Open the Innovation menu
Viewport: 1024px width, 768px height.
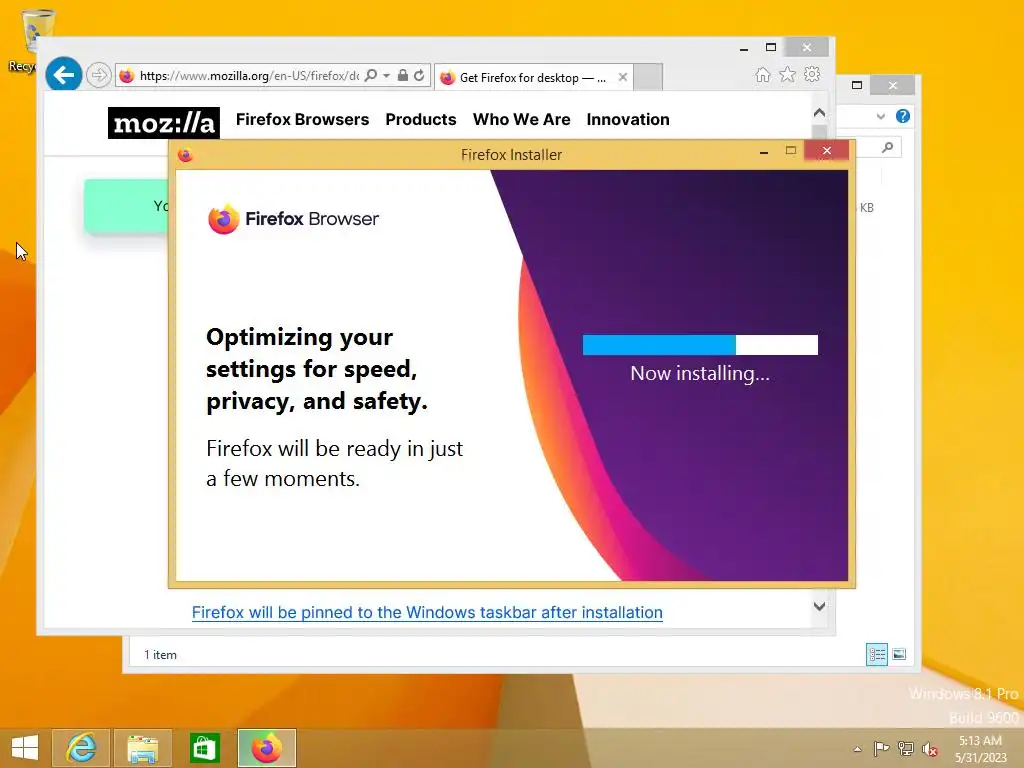[x=628, y=120]
